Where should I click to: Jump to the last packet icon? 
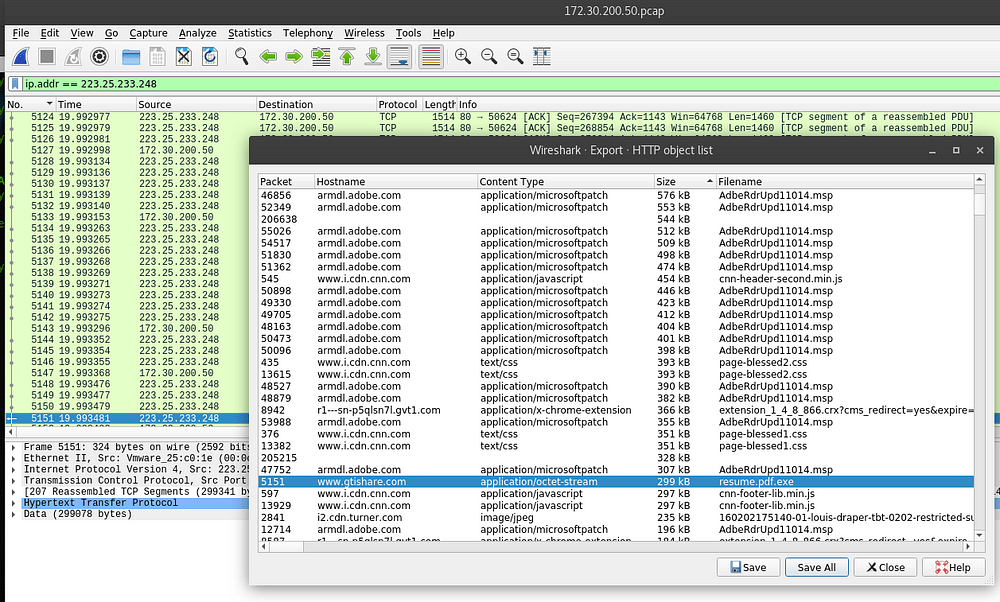[372, 56]
